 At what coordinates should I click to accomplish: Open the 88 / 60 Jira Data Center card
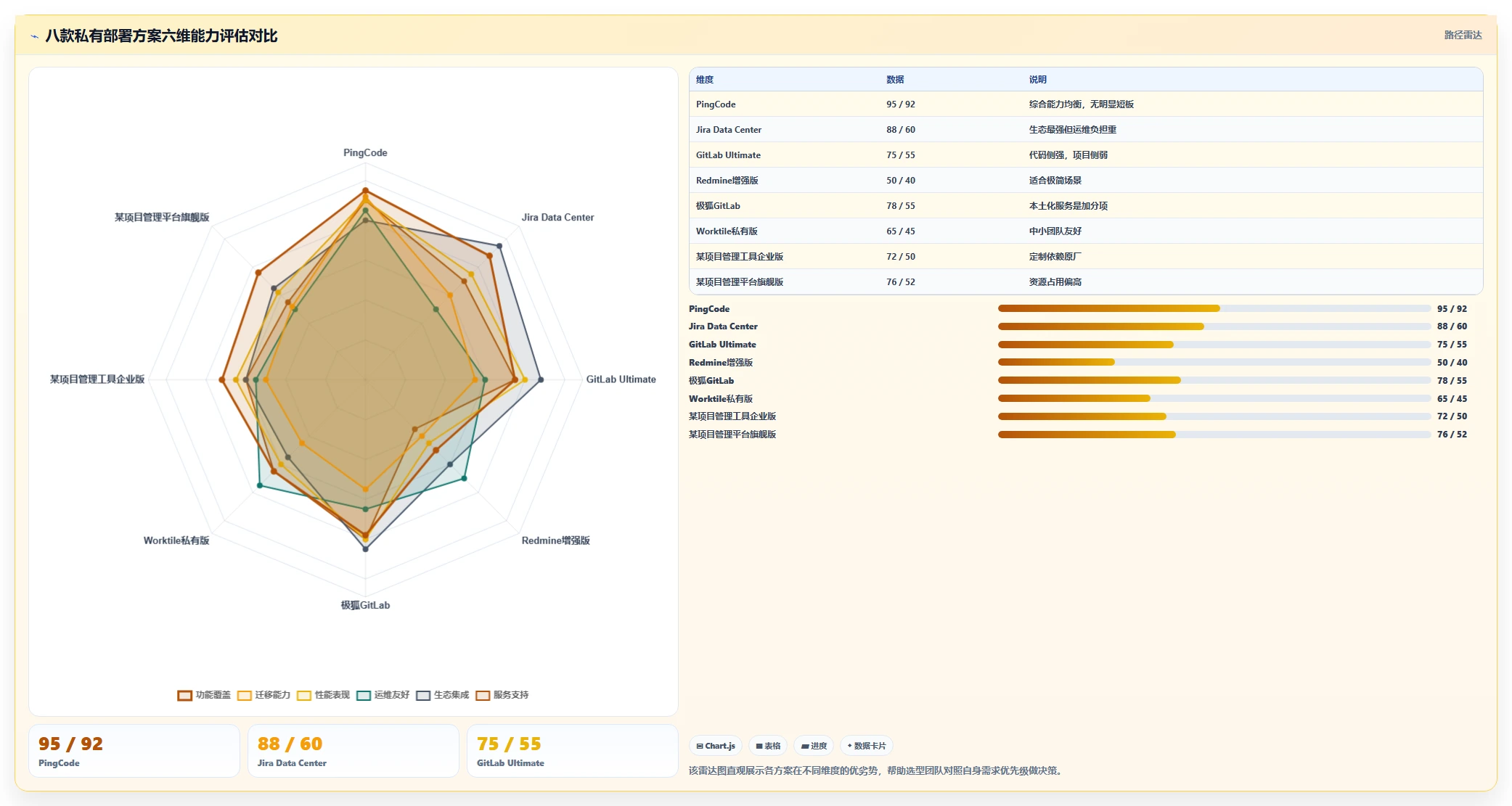[x=354, y=751]
